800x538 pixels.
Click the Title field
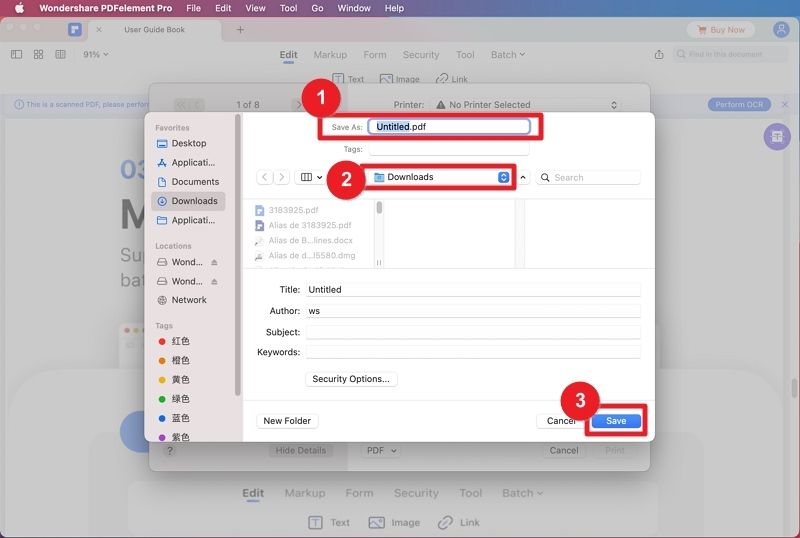click(473, 289)
